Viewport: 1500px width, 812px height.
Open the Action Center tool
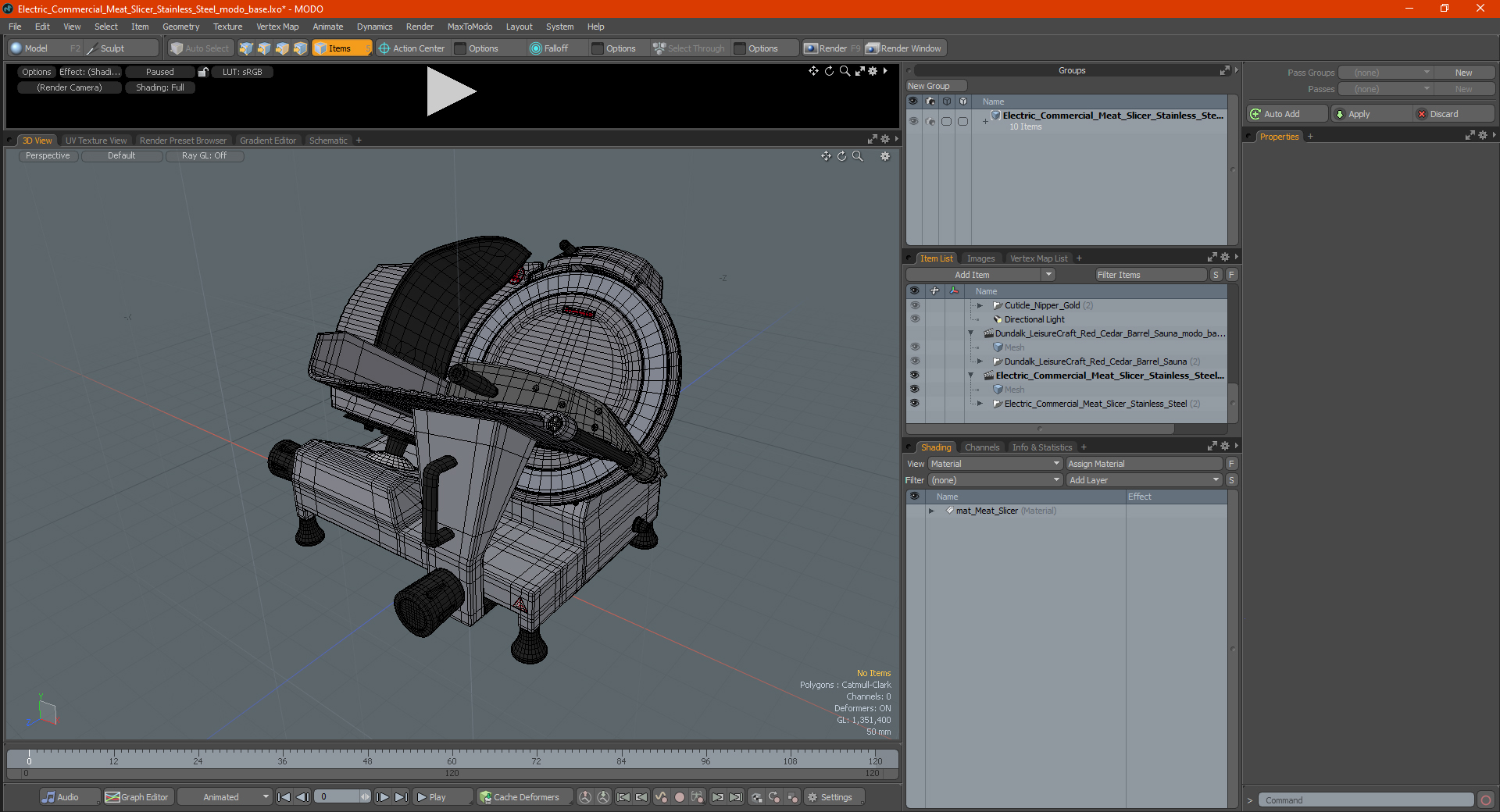pos(412,48)
